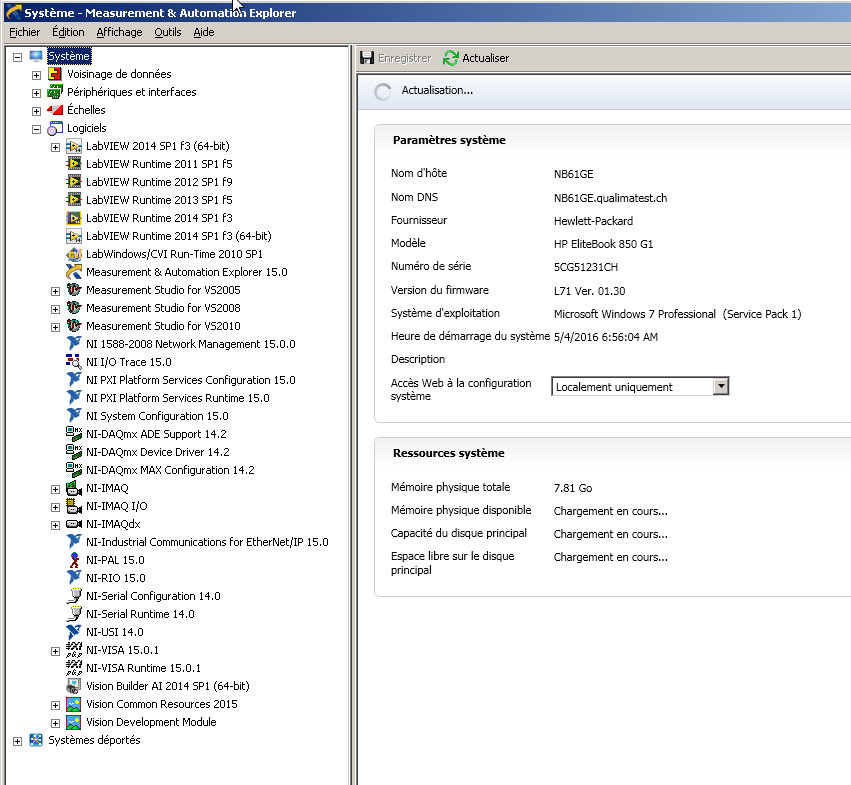Expand Measurement Studio for VS2010 node

(55, 327)
